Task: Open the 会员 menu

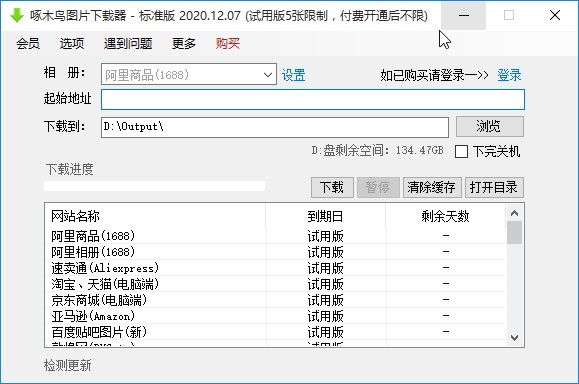Action: tap(28, 44)
